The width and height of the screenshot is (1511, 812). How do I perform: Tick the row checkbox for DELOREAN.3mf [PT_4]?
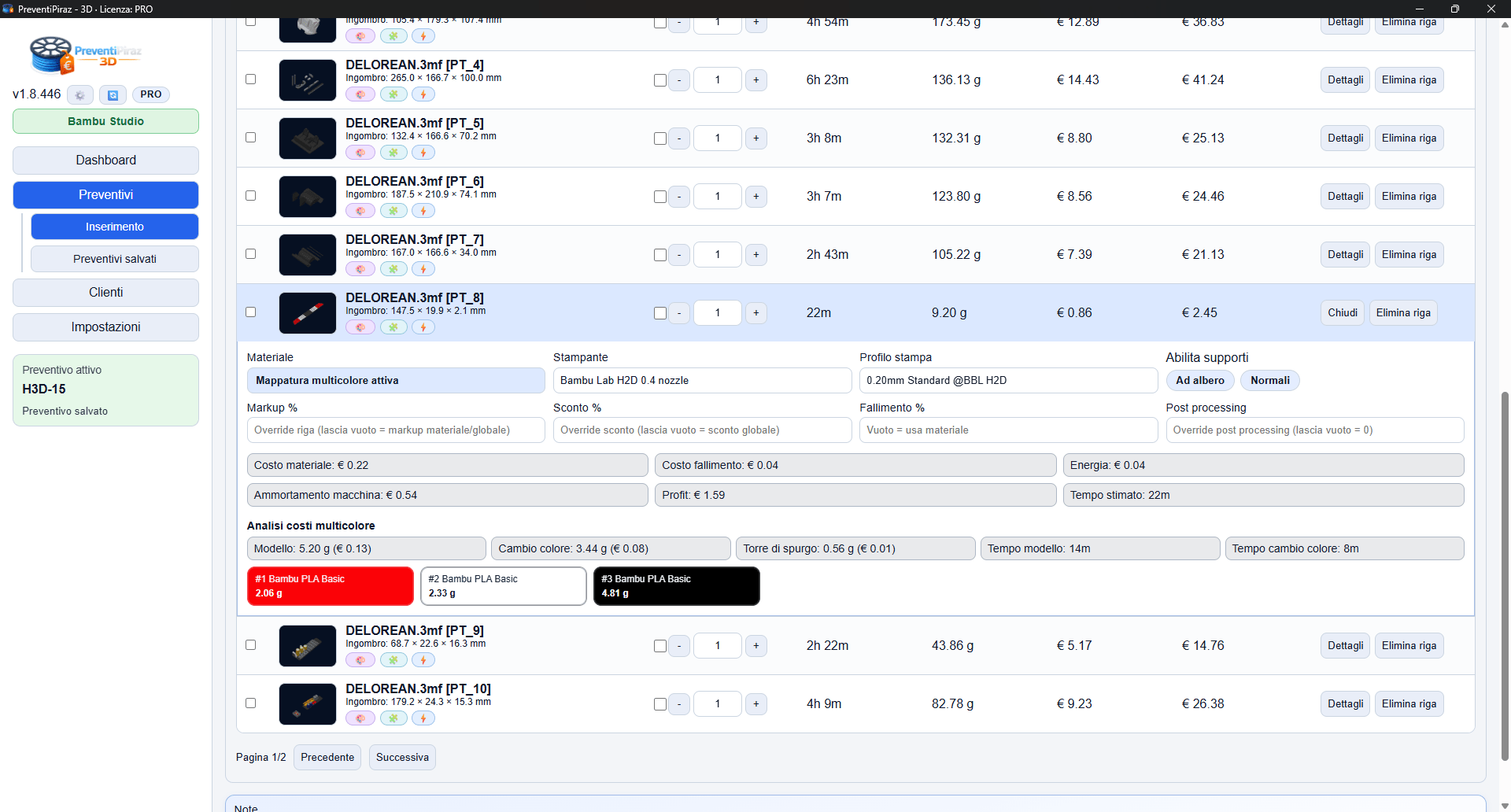251,79
